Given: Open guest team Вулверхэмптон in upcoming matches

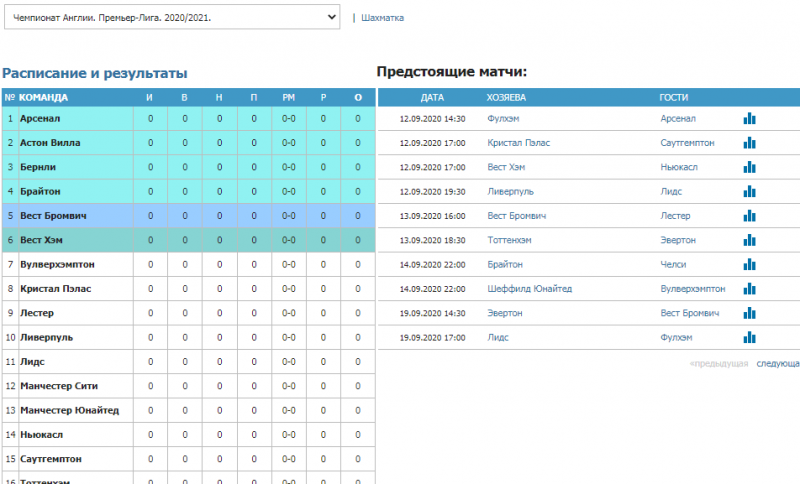Looking at the screenshot, I should 692,289.
